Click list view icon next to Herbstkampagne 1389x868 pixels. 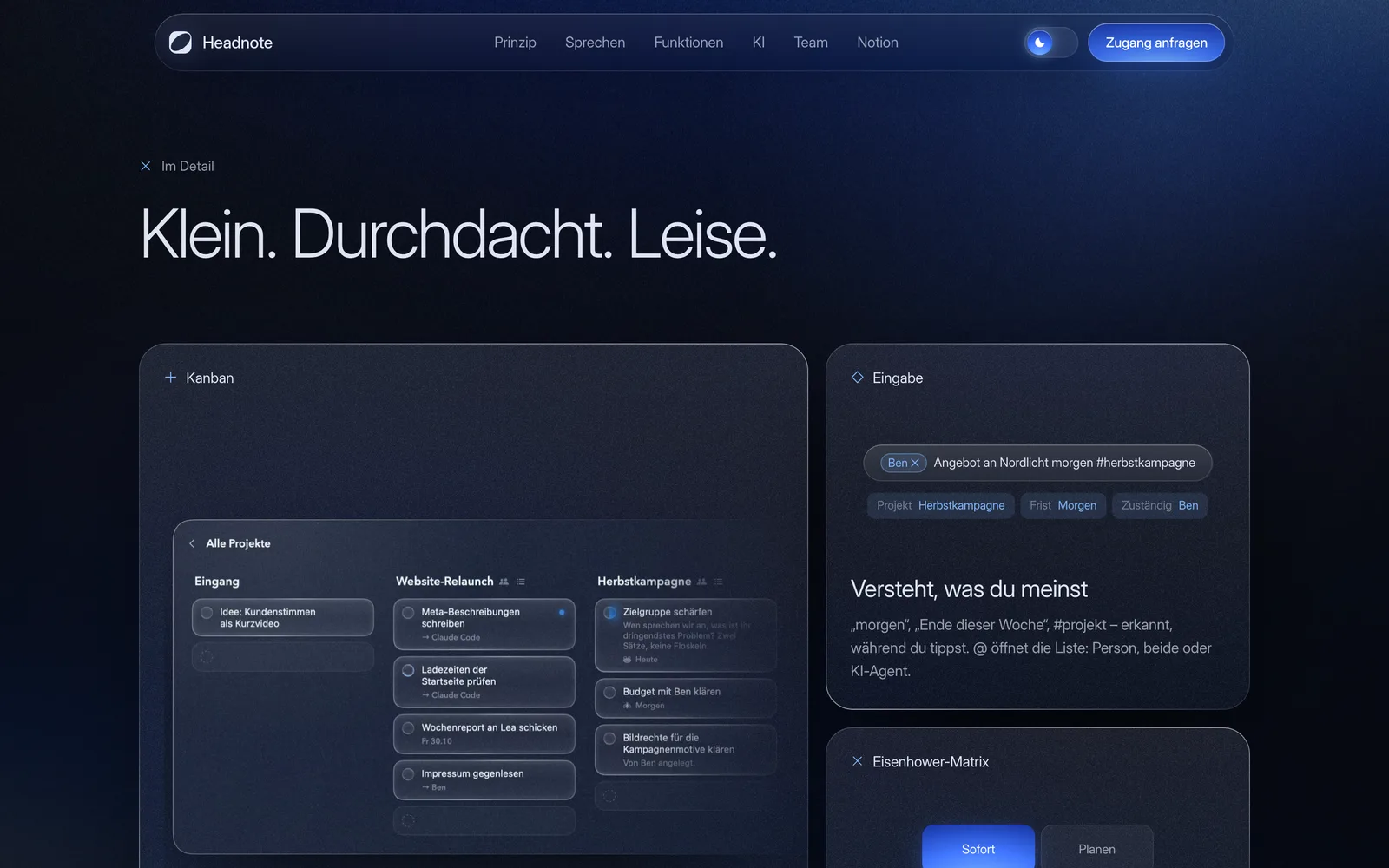tap(718, 582)
